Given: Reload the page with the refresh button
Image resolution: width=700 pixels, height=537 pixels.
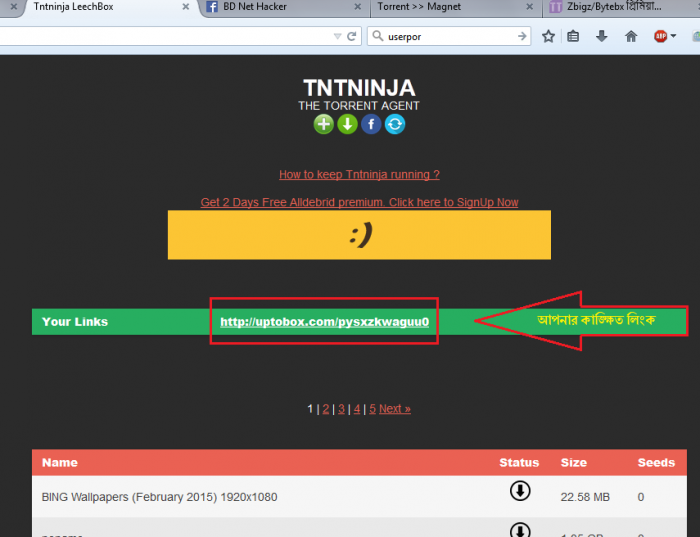Looking at the screenshot, I should point(352,36).
